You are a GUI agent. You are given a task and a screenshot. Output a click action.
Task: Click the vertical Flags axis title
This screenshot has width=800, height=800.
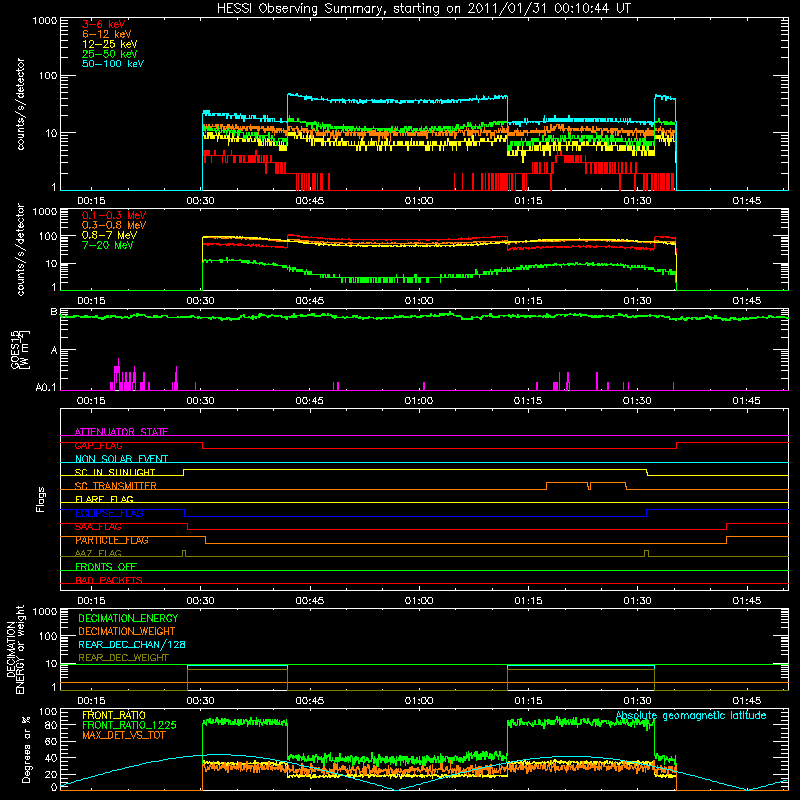click(x=41, y=499)
